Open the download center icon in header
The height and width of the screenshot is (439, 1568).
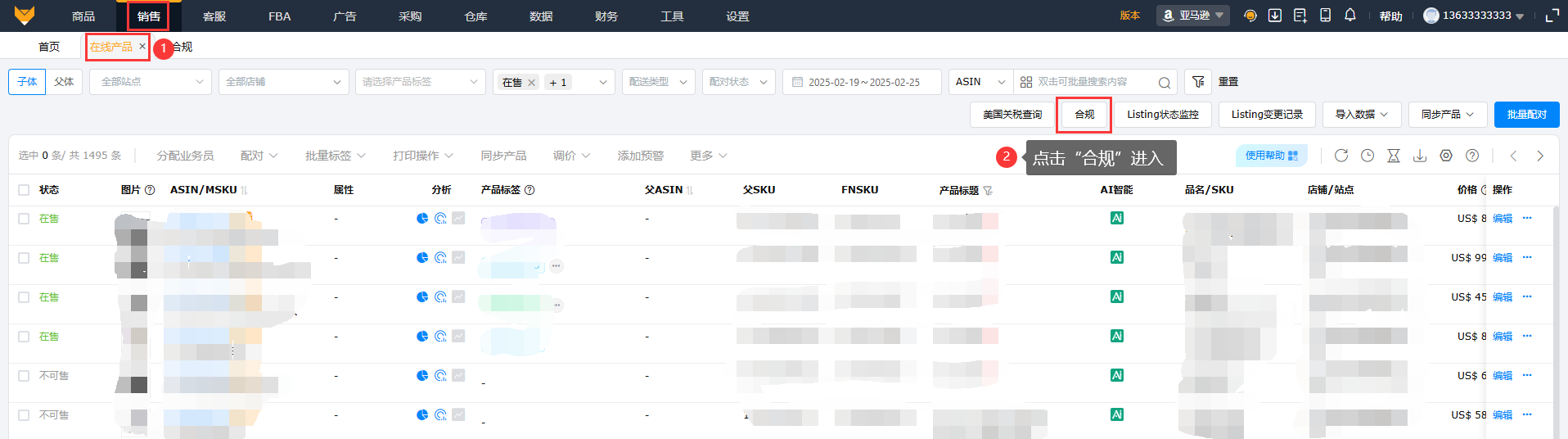pyautogui.click(x=1275, y=16)
